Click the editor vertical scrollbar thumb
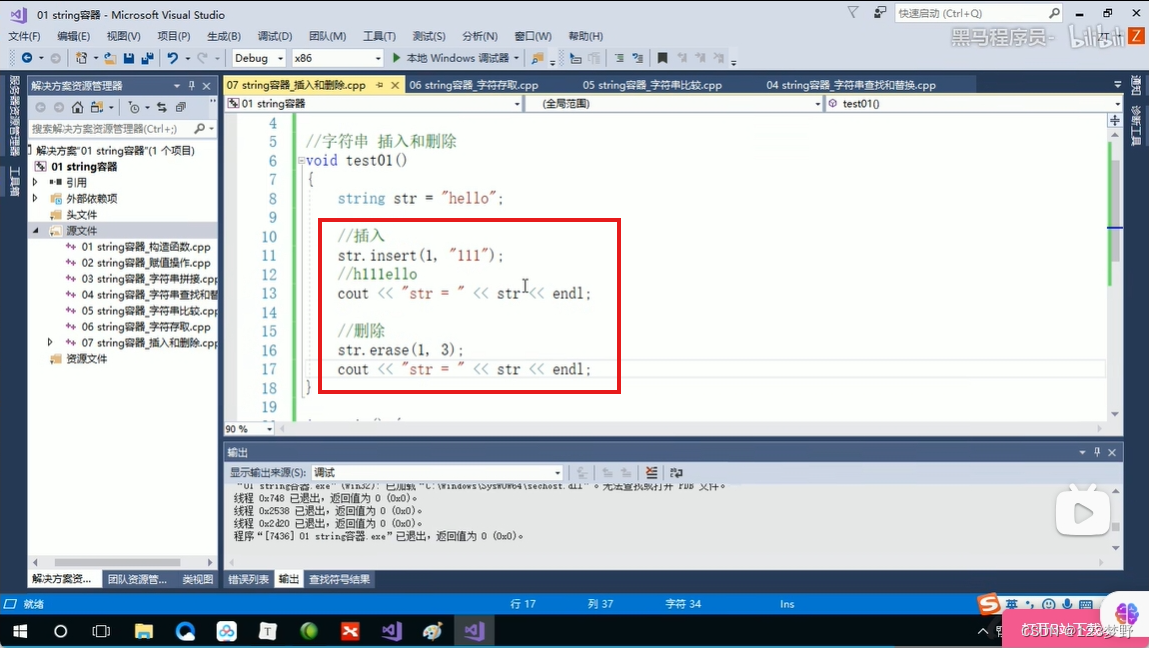The height and width of the screenshot is (648, 1149). click(x=1115, y=213)
